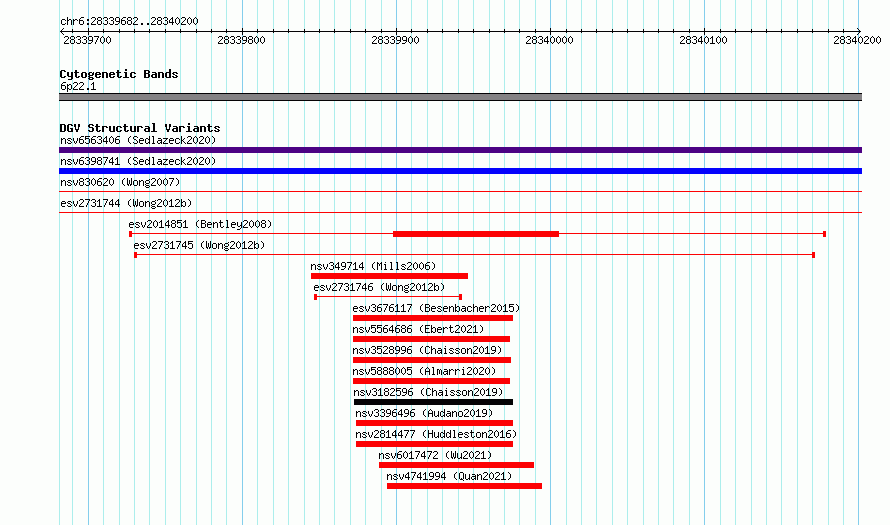The height and width of the screenshot is (525, 890).
Task: Select the red bar under nsv6017472
Action: coord(456,465)
